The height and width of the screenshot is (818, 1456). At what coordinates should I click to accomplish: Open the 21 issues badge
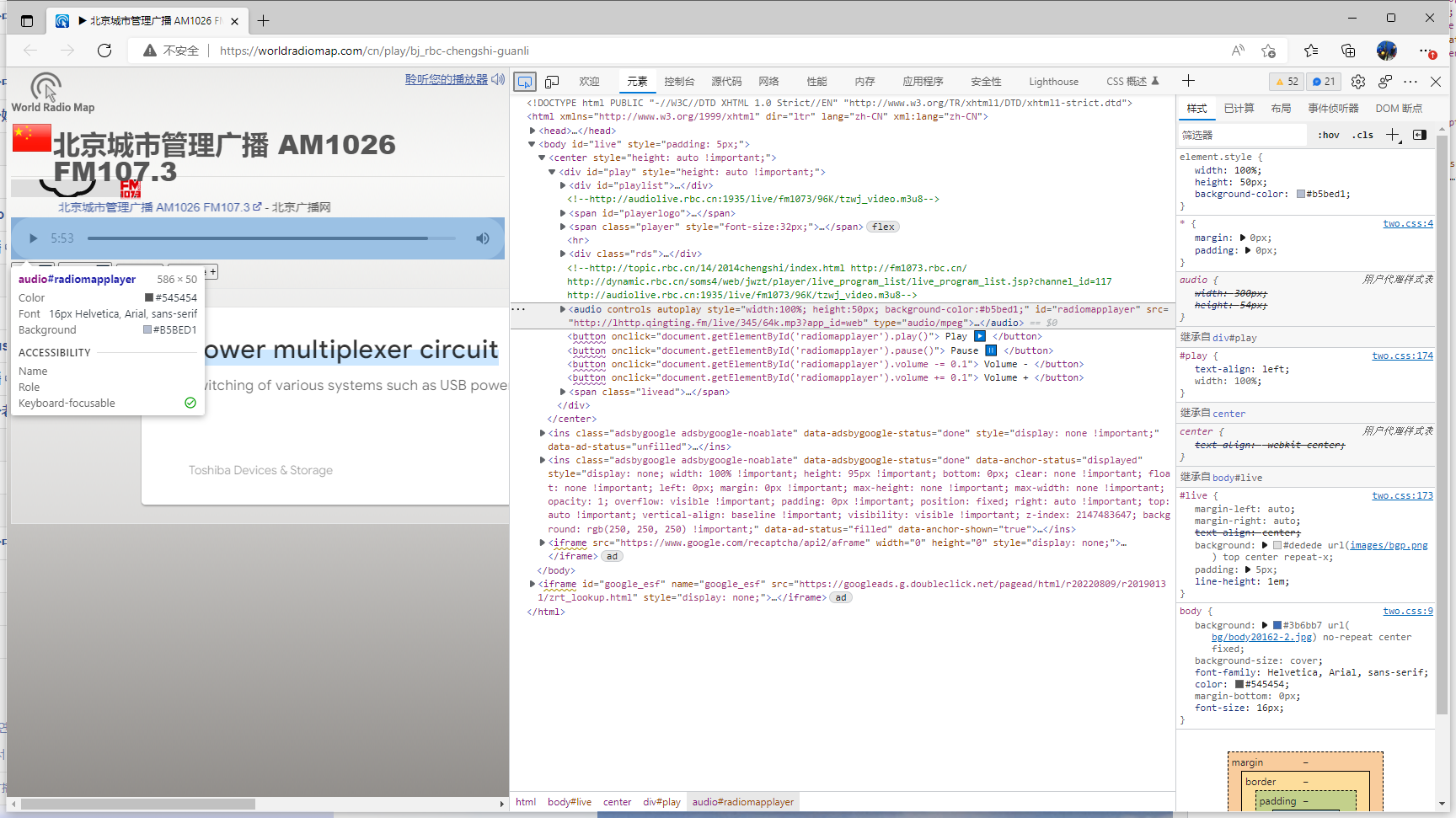pos(1324,82)
